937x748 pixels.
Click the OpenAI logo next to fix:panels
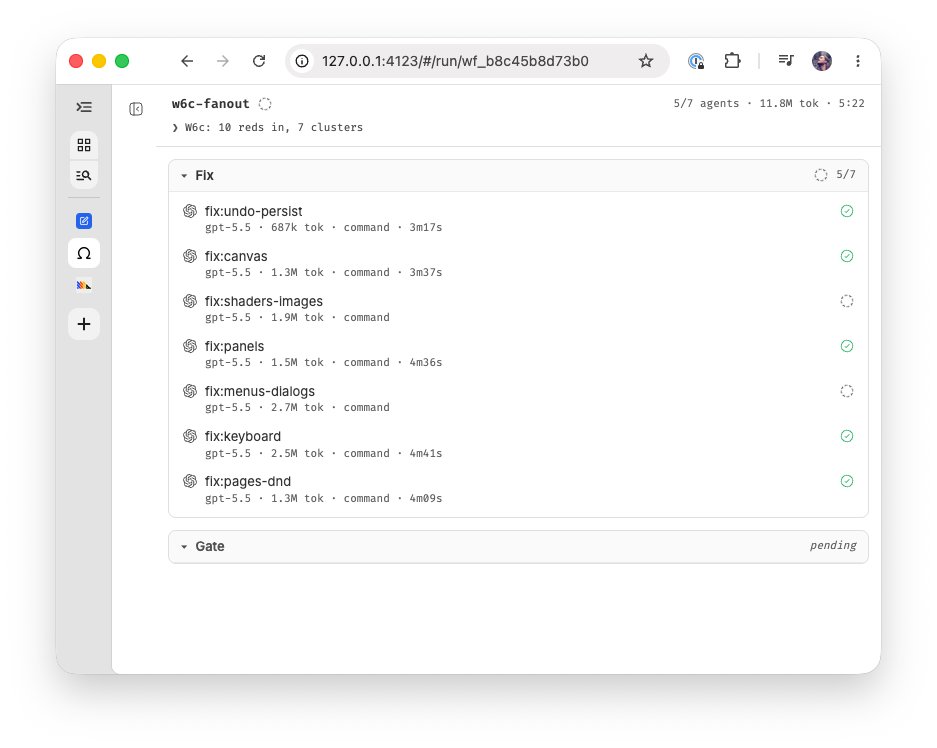[190, 346]
